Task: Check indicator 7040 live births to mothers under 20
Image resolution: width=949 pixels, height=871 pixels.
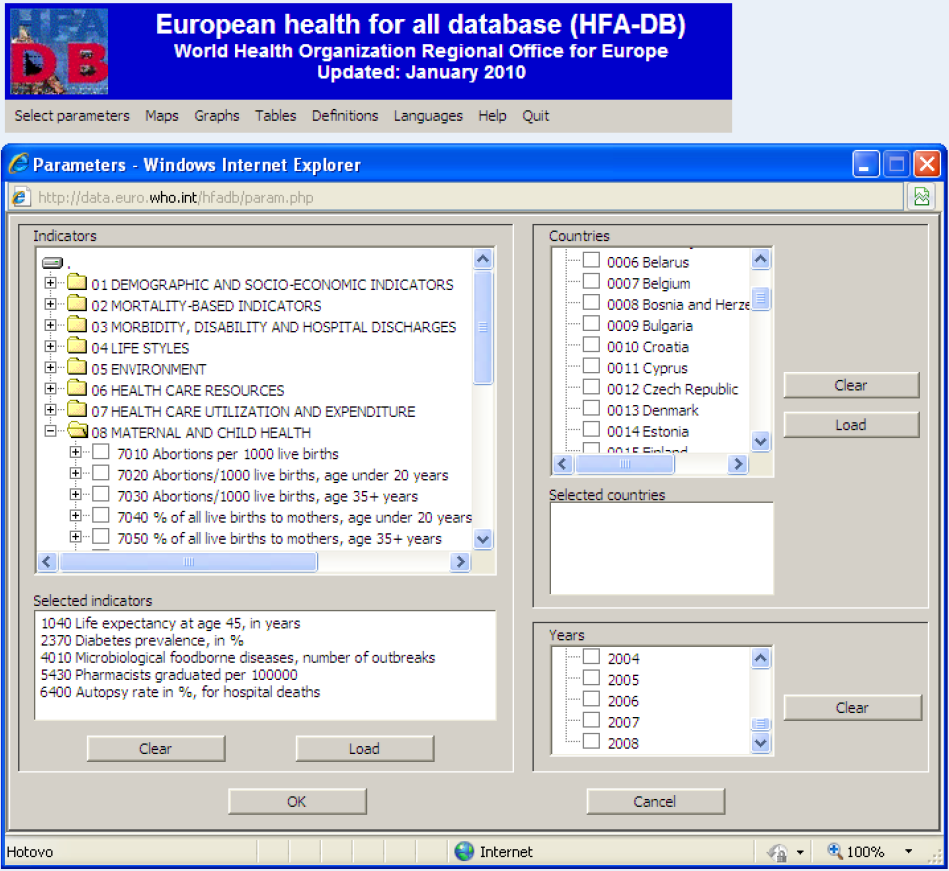Action: pos(101,515)
